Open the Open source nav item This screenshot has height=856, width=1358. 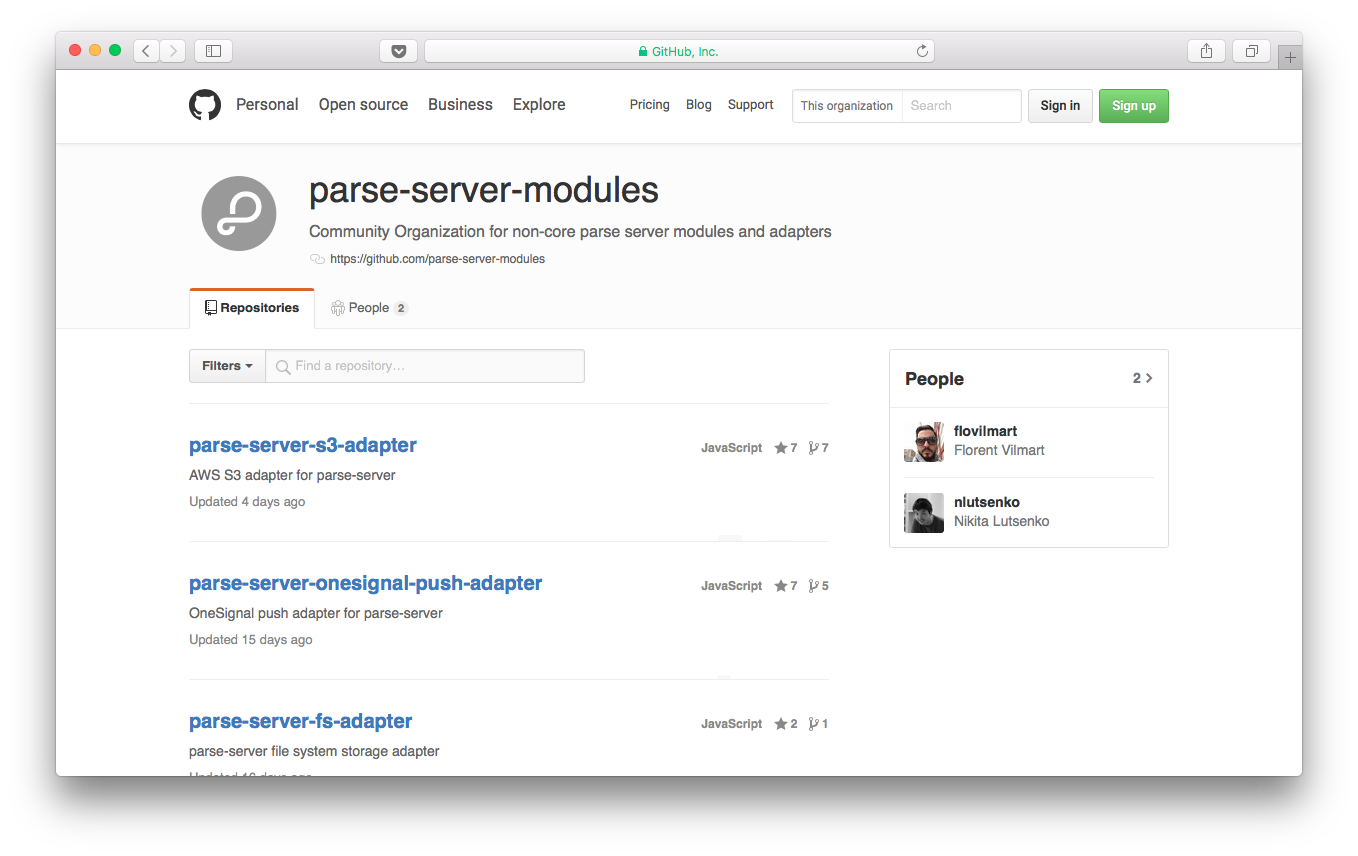(x=363, y=105)
